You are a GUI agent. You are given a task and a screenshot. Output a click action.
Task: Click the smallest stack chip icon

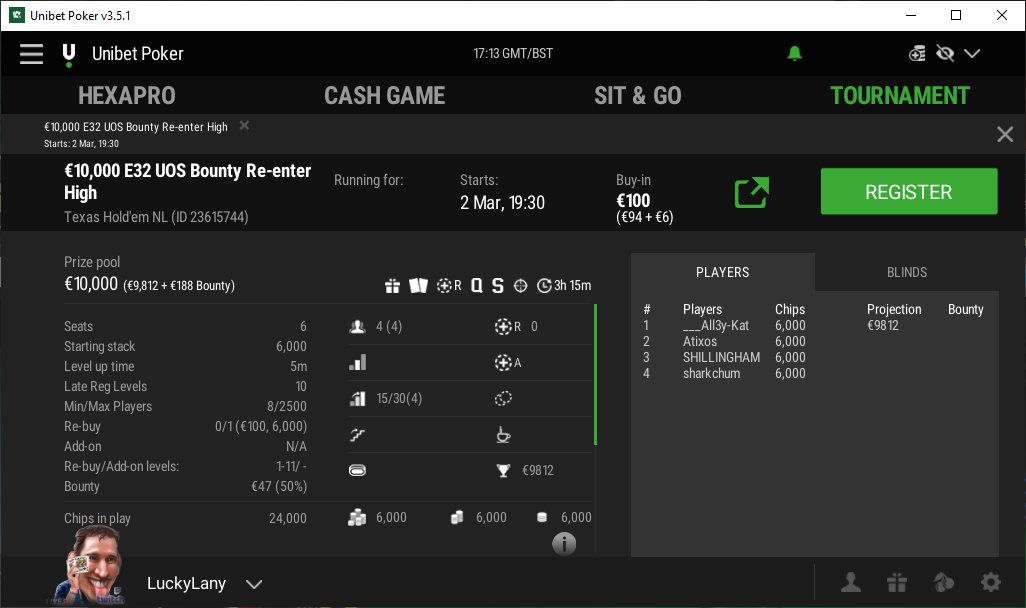tap(542, 518)
